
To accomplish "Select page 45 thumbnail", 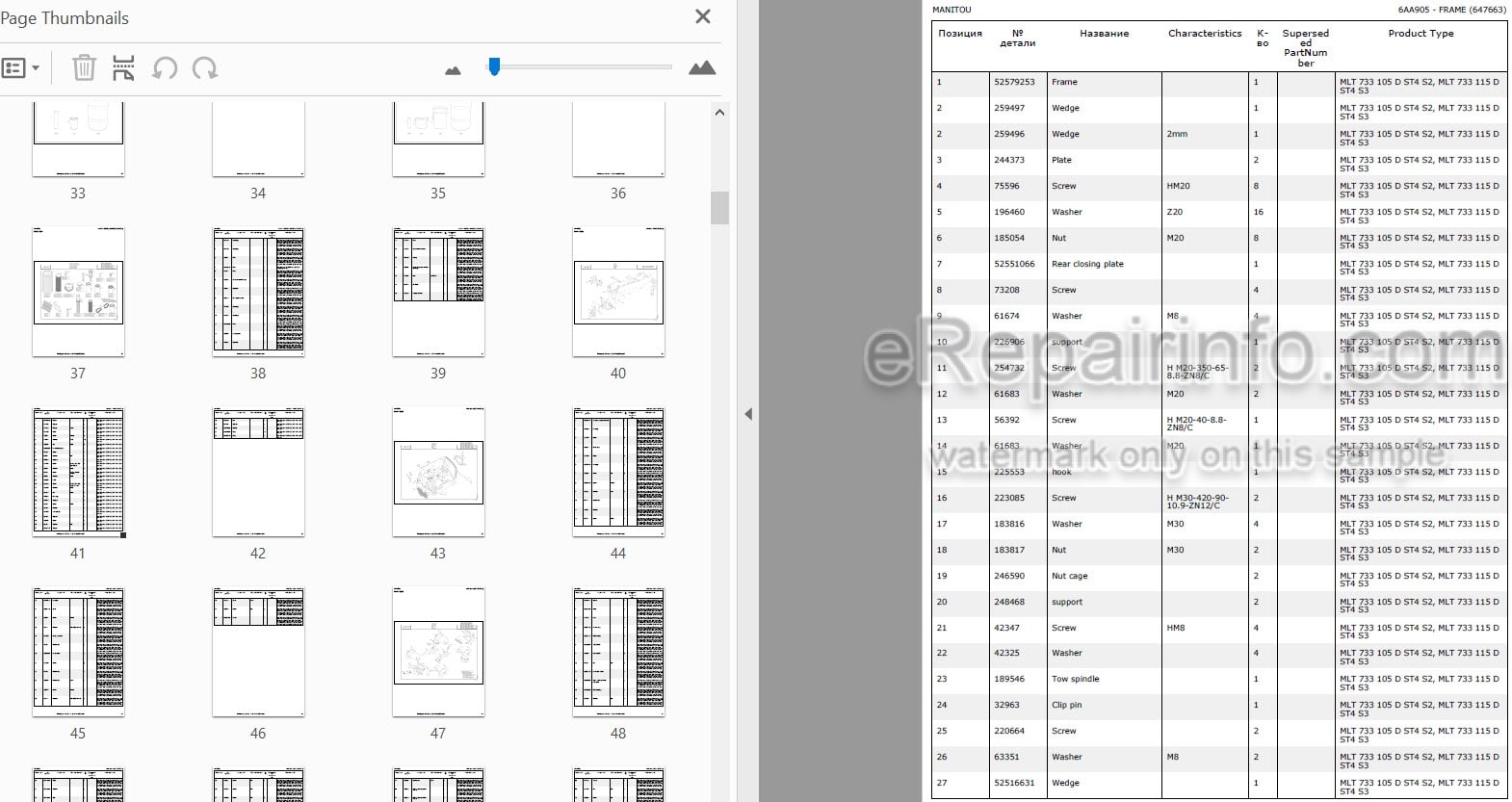I will pos(78,652).
